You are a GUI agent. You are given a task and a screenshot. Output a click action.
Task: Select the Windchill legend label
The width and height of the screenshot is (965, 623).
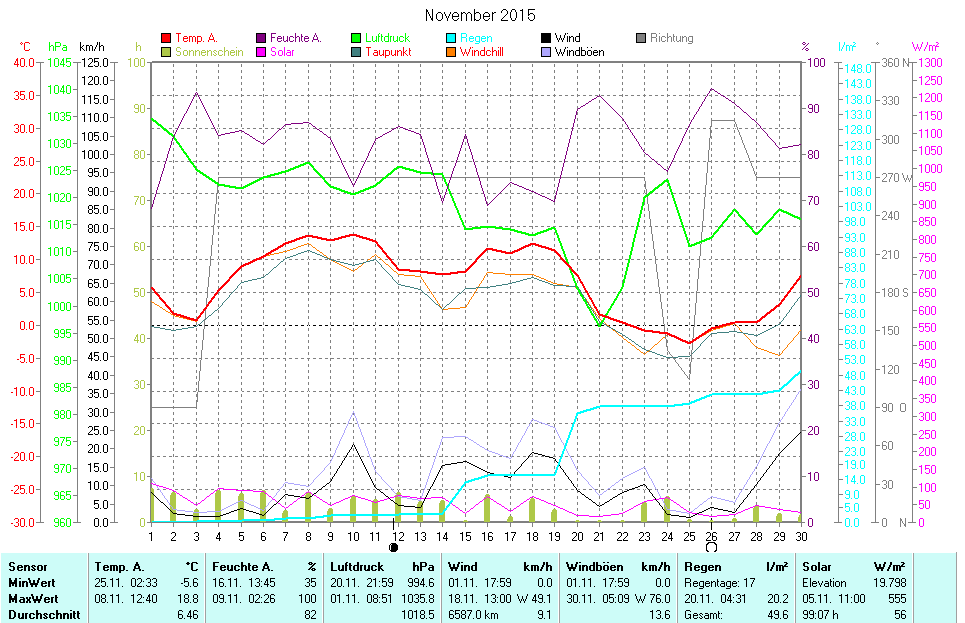coord(482,52)
